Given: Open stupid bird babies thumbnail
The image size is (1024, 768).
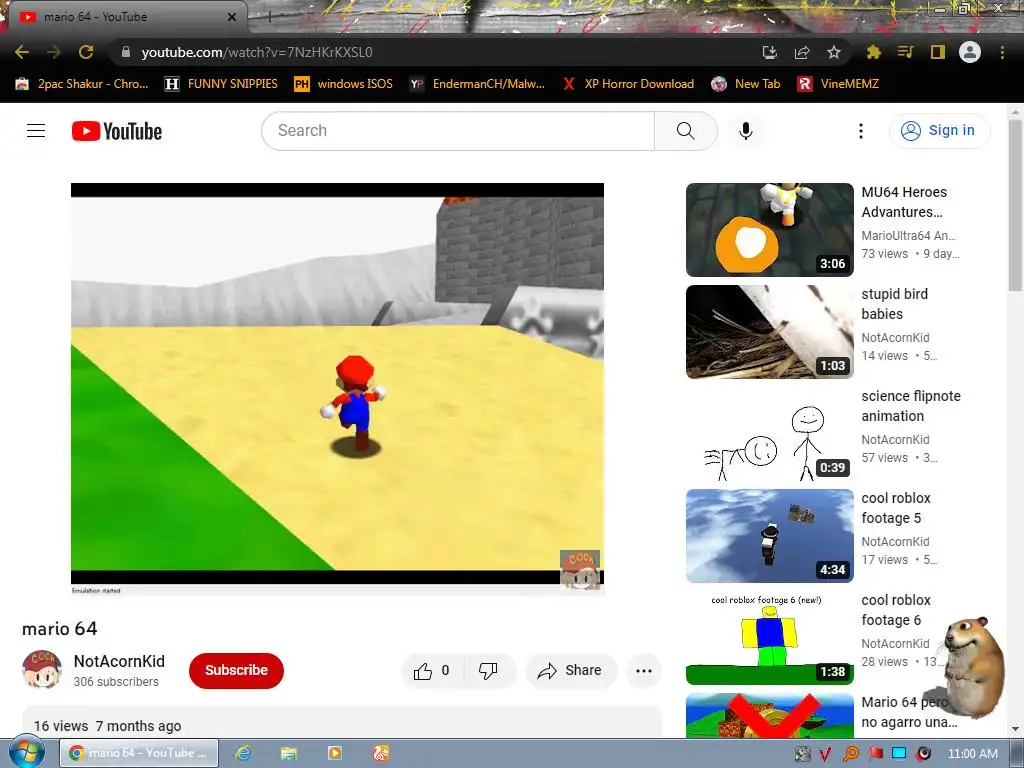Looking at the screenshot, I should [770, 332].
